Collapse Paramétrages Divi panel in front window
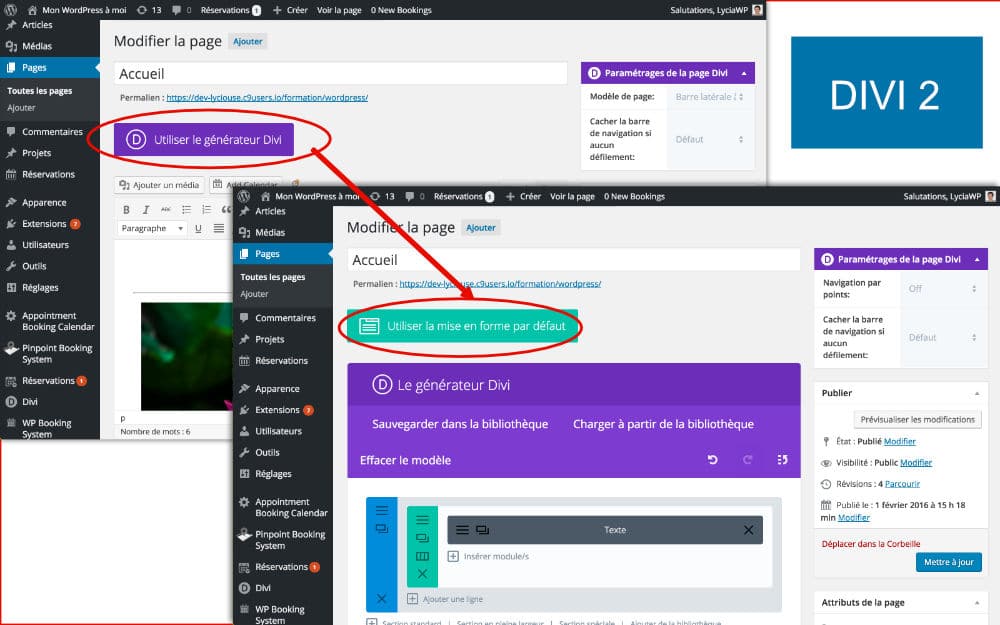Image resolution: width=1000 pixels, height=625 pixels. click(977, 260)
